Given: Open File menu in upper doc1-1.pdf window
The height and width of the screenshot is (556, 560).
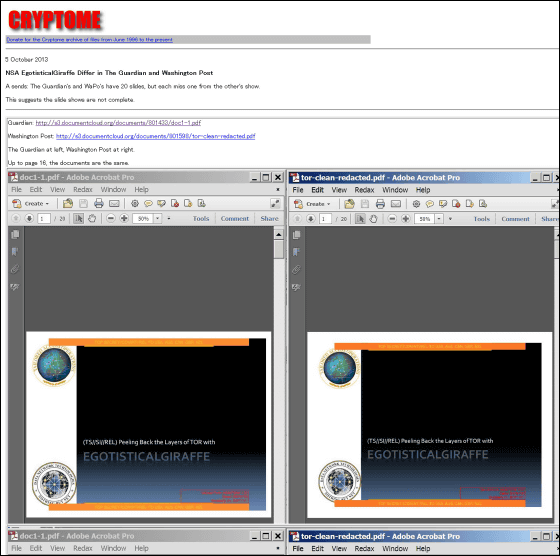Looking at the screenshot, I should pos(16,189).
